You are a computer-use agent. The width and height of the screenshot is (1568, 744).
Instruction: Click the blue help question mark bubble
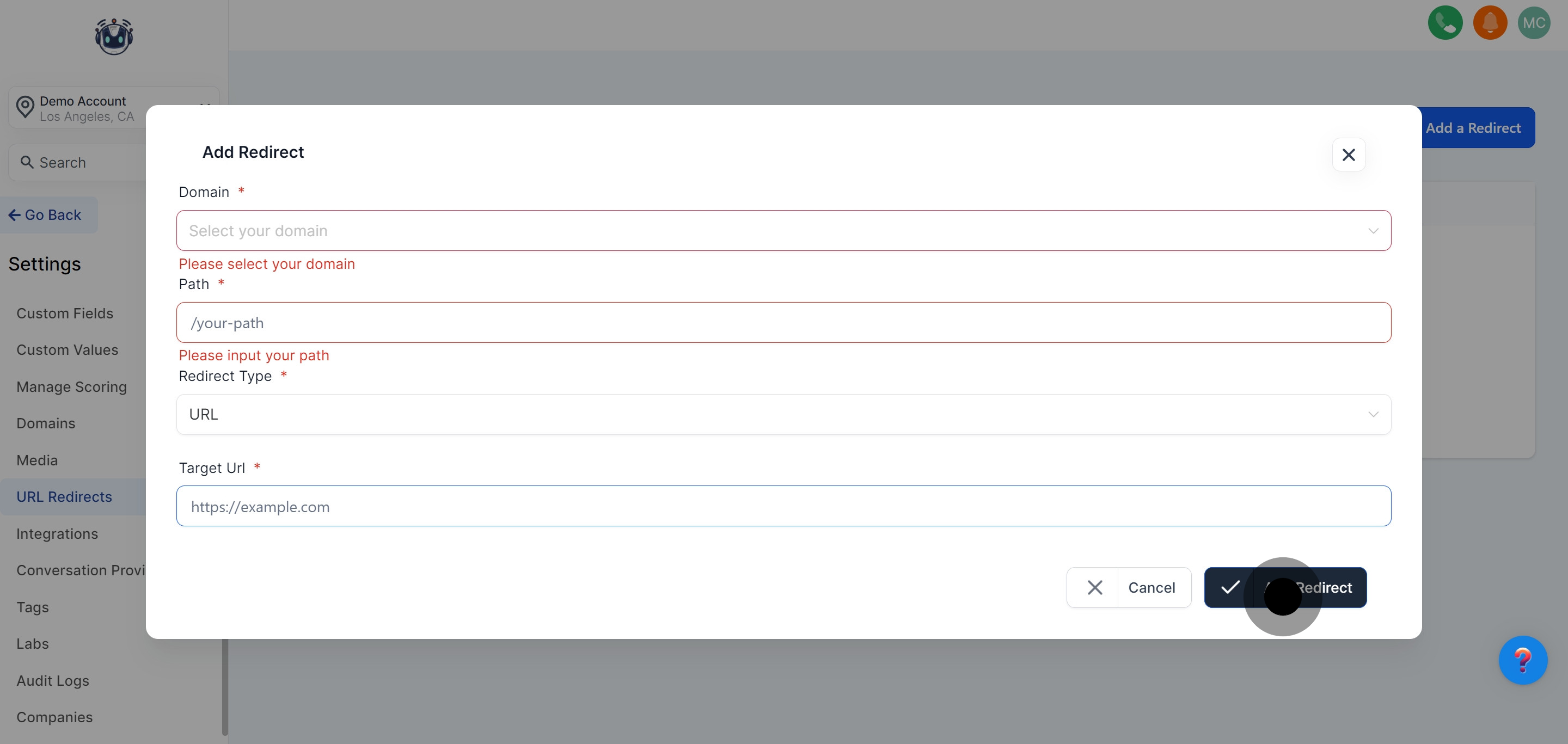[1522, 660]
